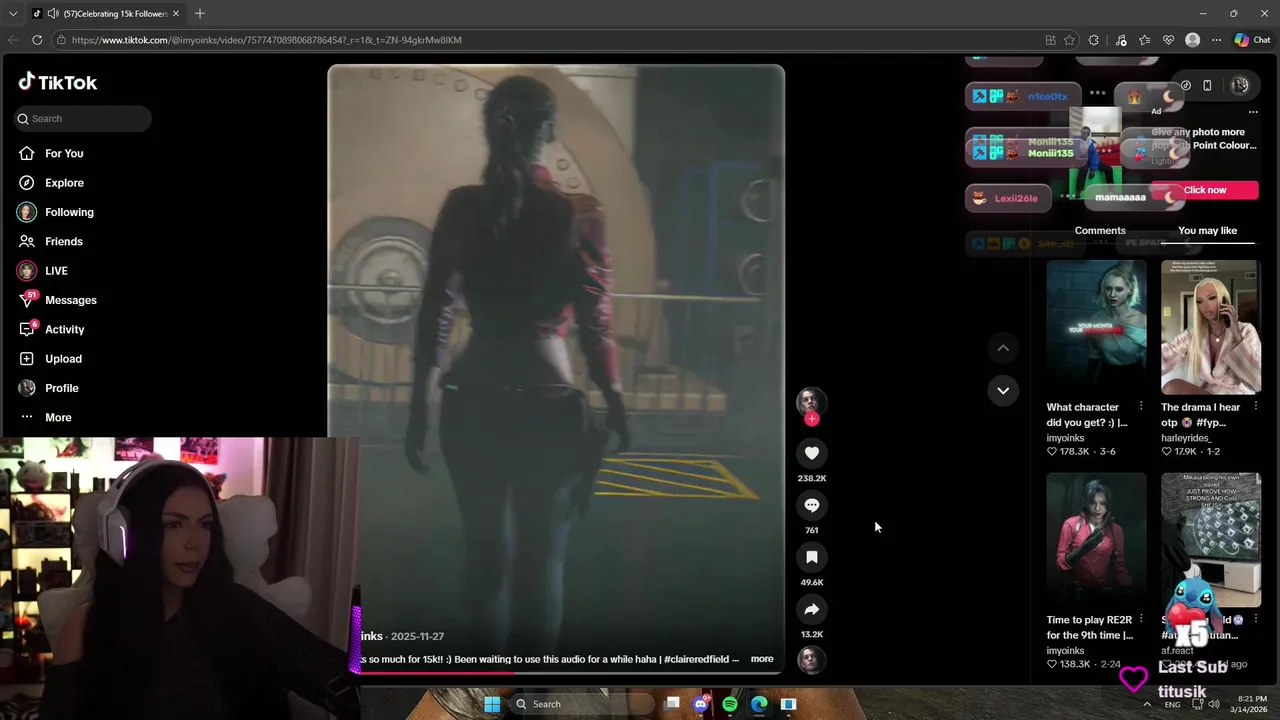Go to the next video with down arrow
This screenshot has width=1280, height=720.
click(1003, 390)
